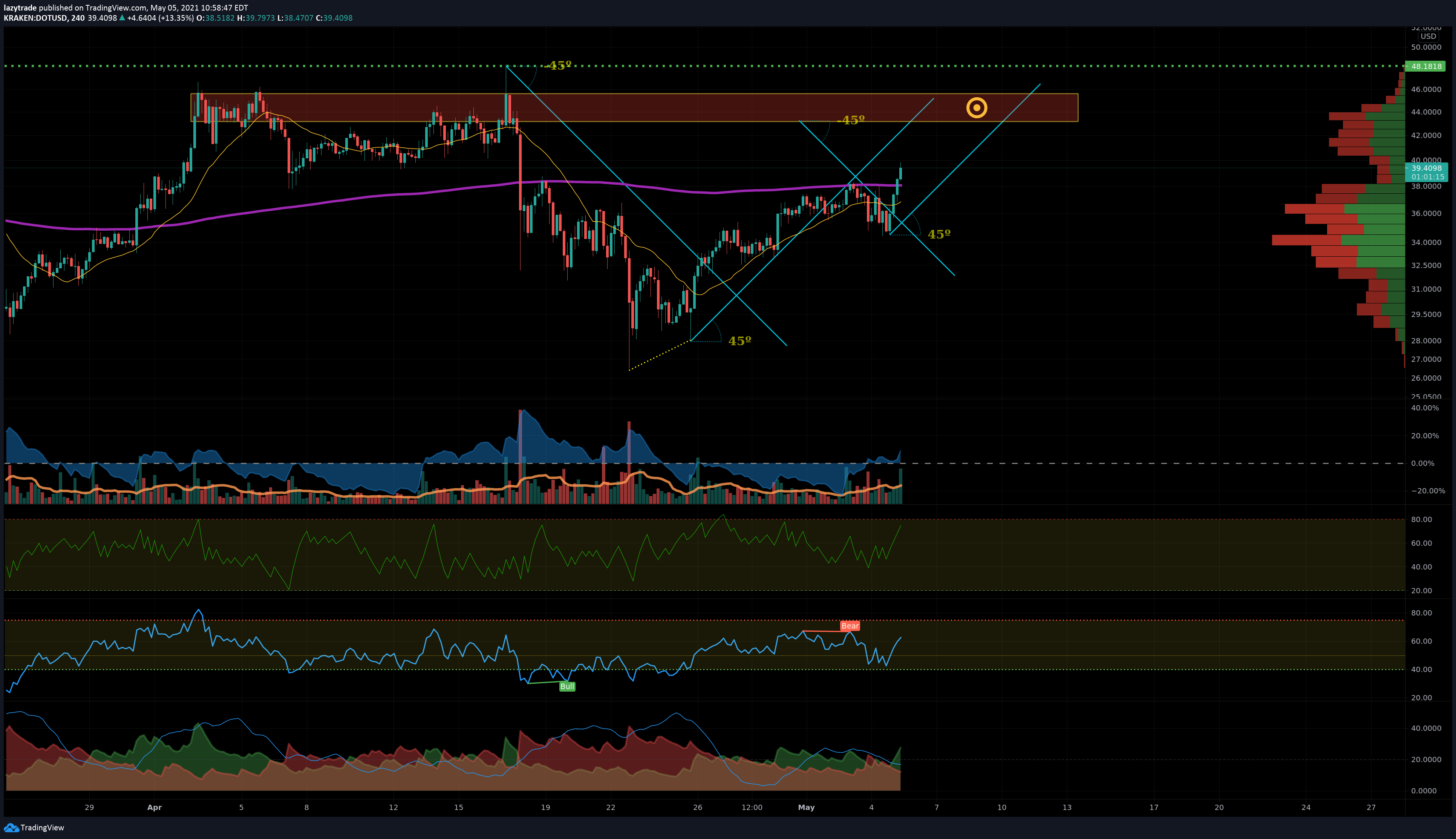Click the -45º label on green dotted line

(558, 66)
